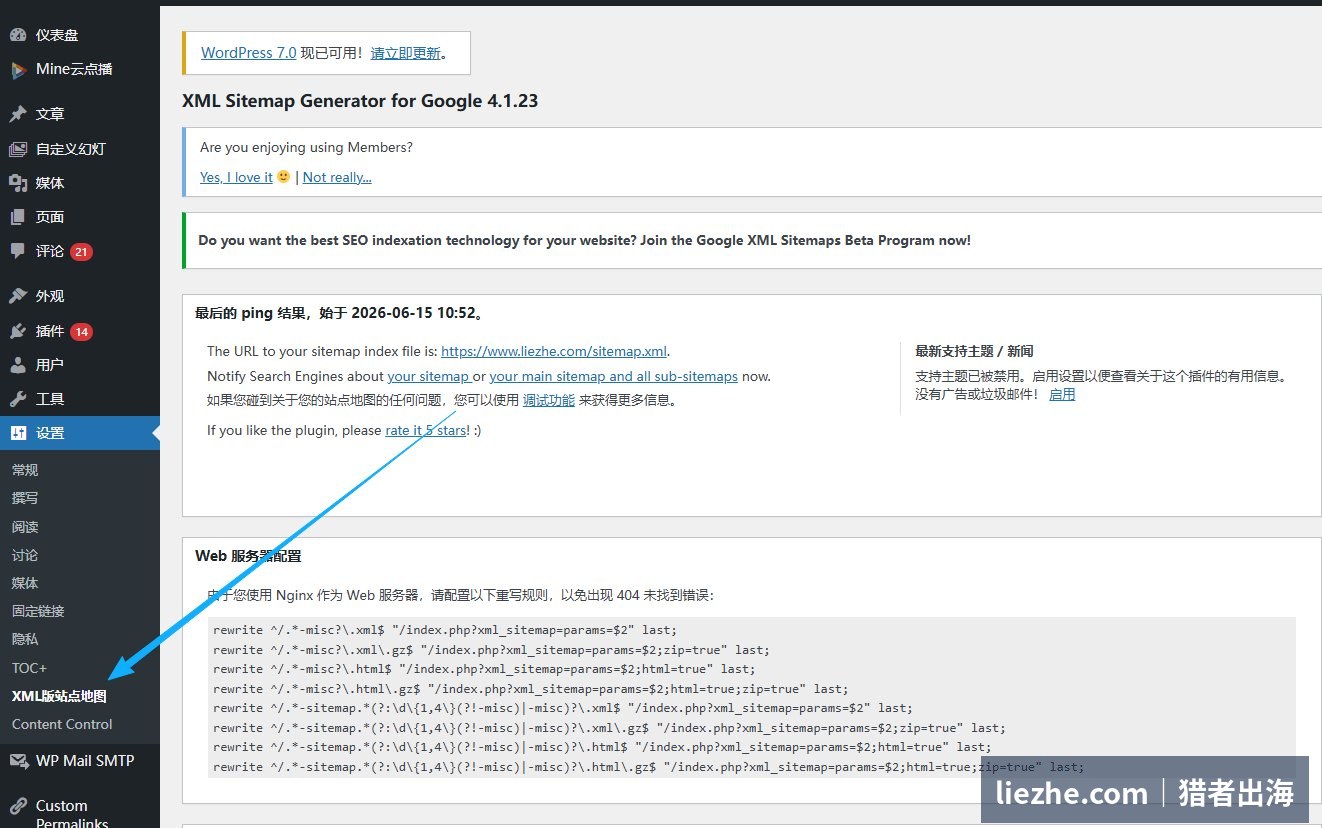
Task: Click the envelope icon beside WP Mail SMTP
Action: tap(18, 761)
